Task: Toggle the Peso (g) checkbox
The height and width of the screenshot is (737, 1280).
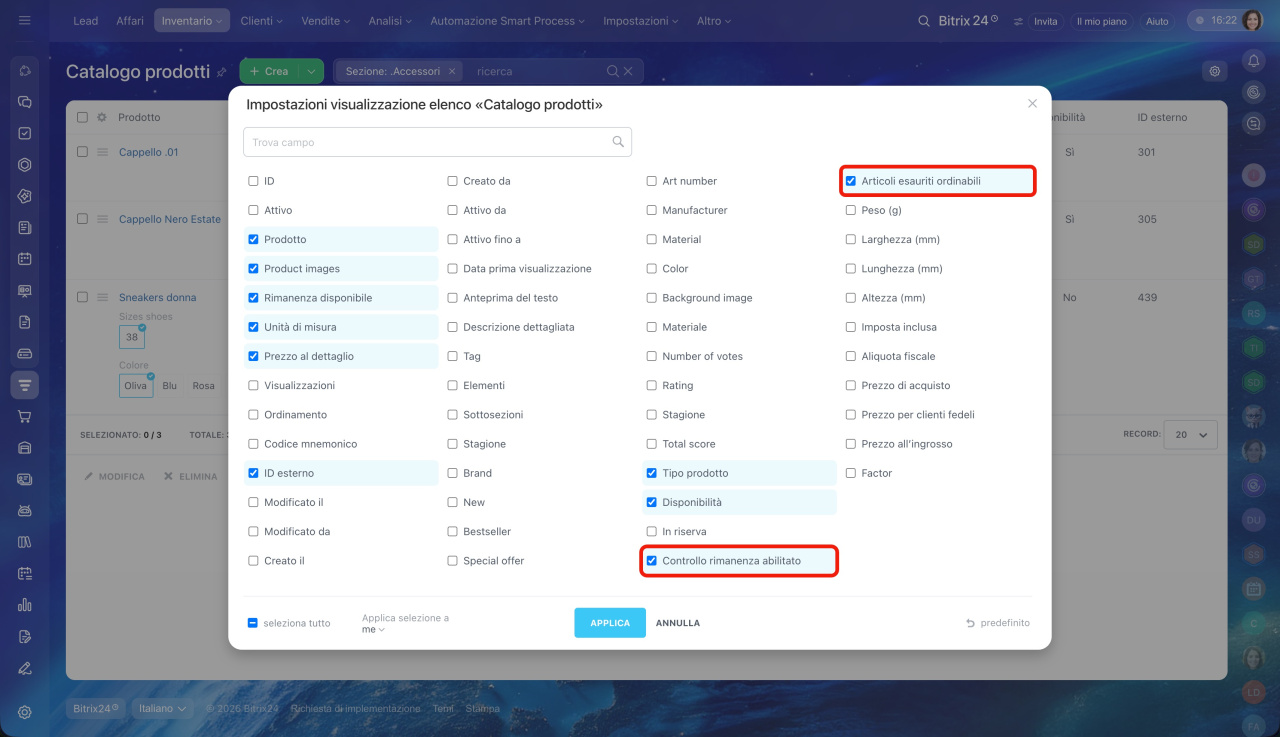Action: (x=851, y=210)
